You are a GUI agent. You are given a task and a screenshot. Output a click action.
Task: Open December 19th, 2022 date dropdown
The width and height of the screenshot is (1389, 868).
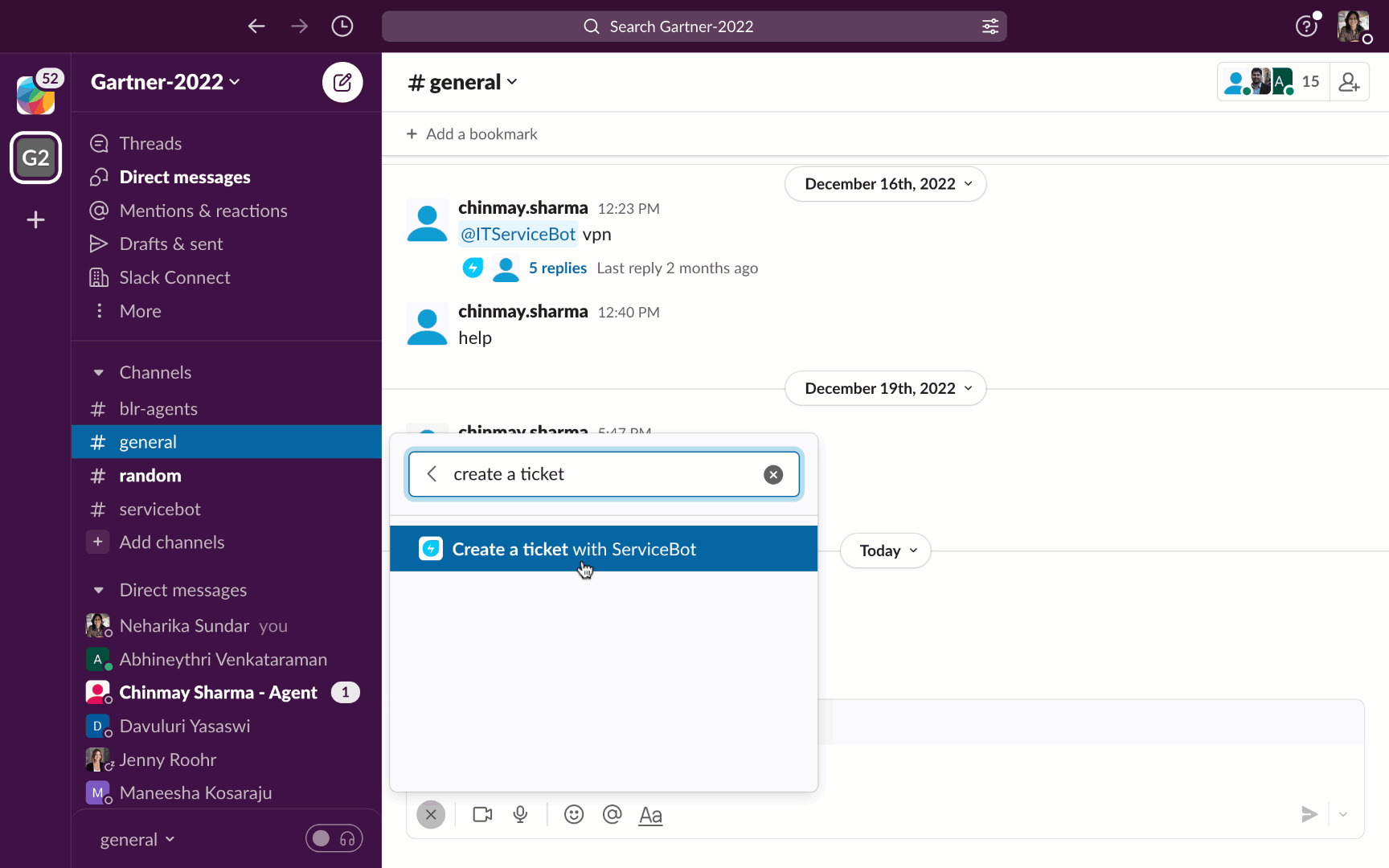[886, 388]
